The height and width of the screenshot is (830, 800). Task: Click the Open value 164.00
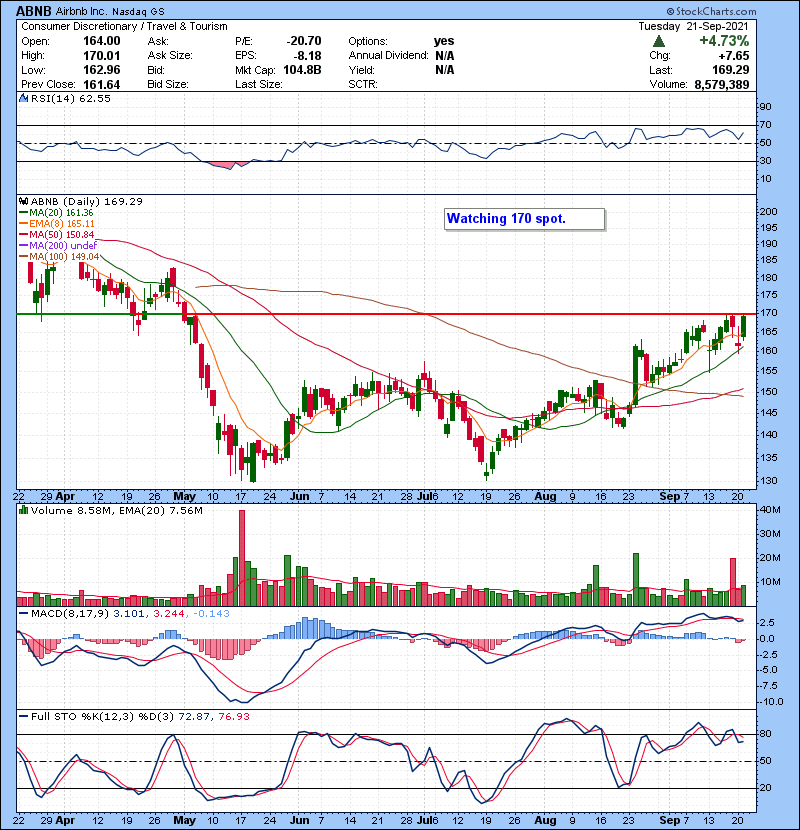pyautogui.click(x=102, y=41)
